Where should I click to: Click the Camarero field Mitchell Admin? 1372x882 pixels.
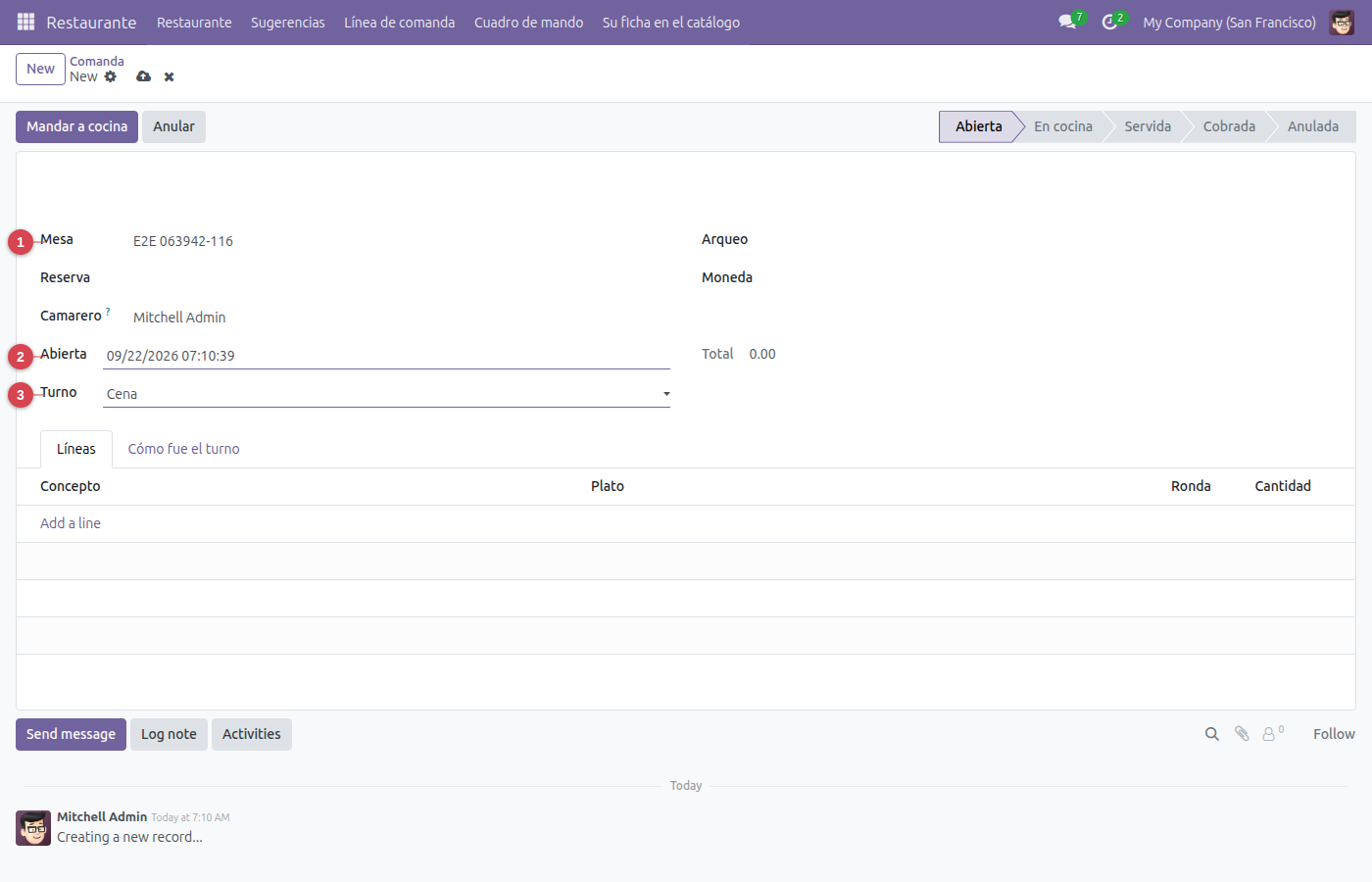179,318
